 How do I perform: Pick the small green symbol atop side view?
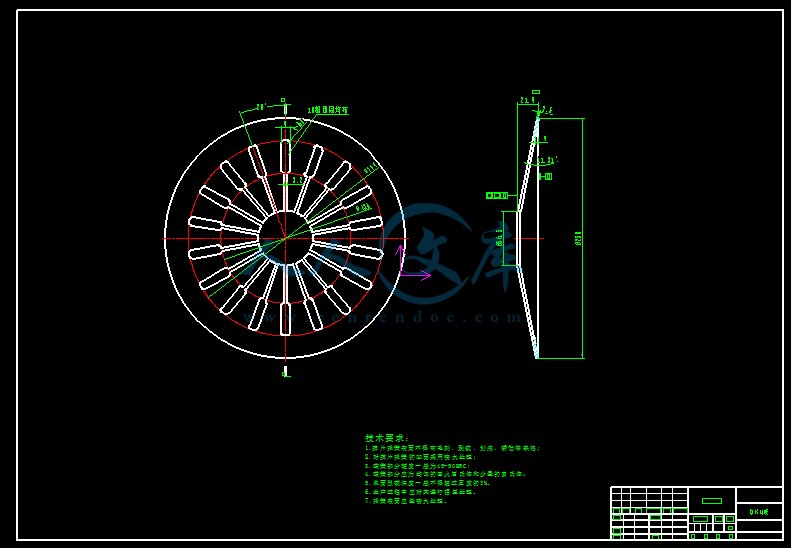pos(536,92)
